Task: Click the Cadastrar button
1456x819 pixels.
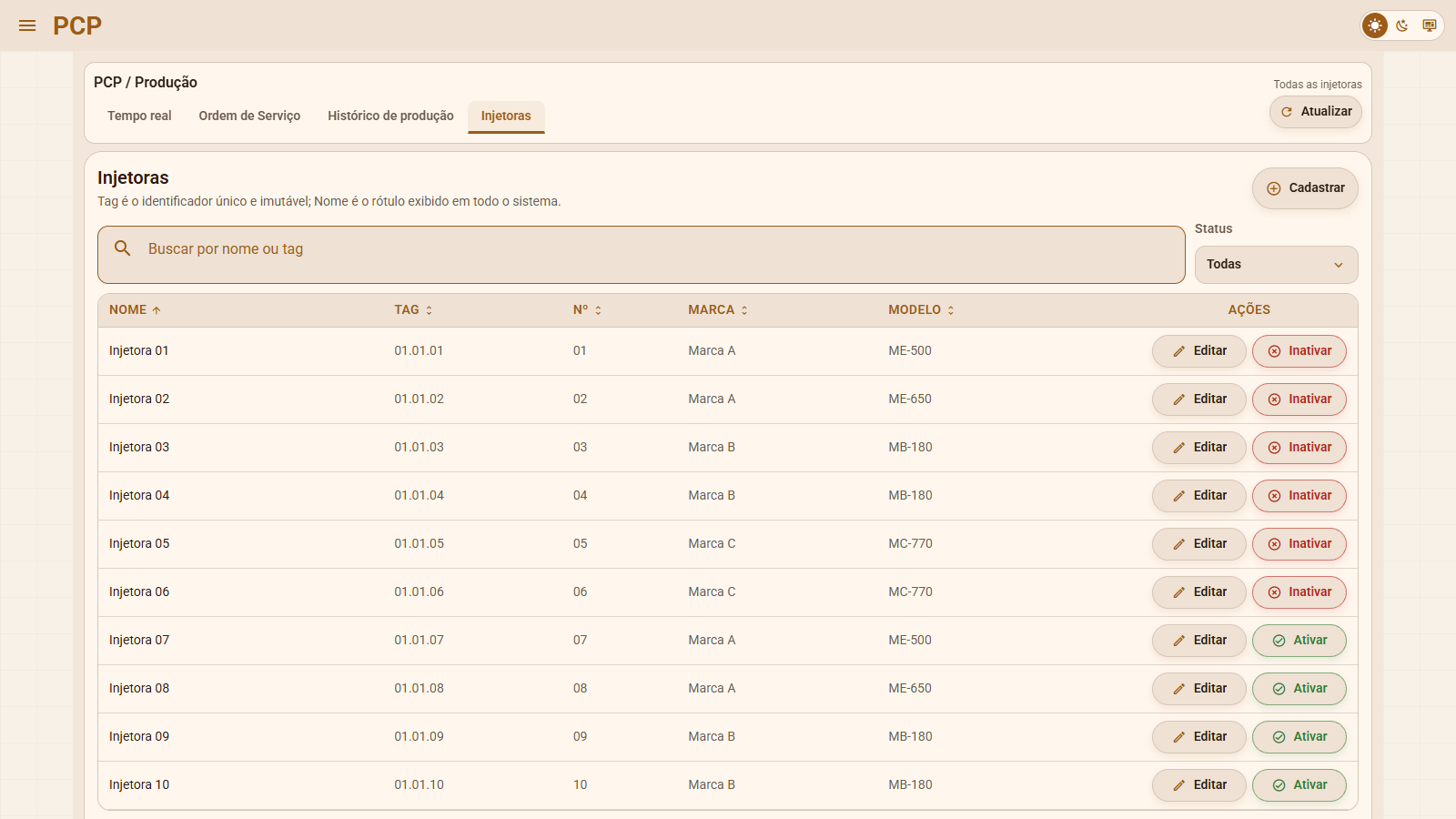Action: pyautogui.click(x=1305, y=188)
